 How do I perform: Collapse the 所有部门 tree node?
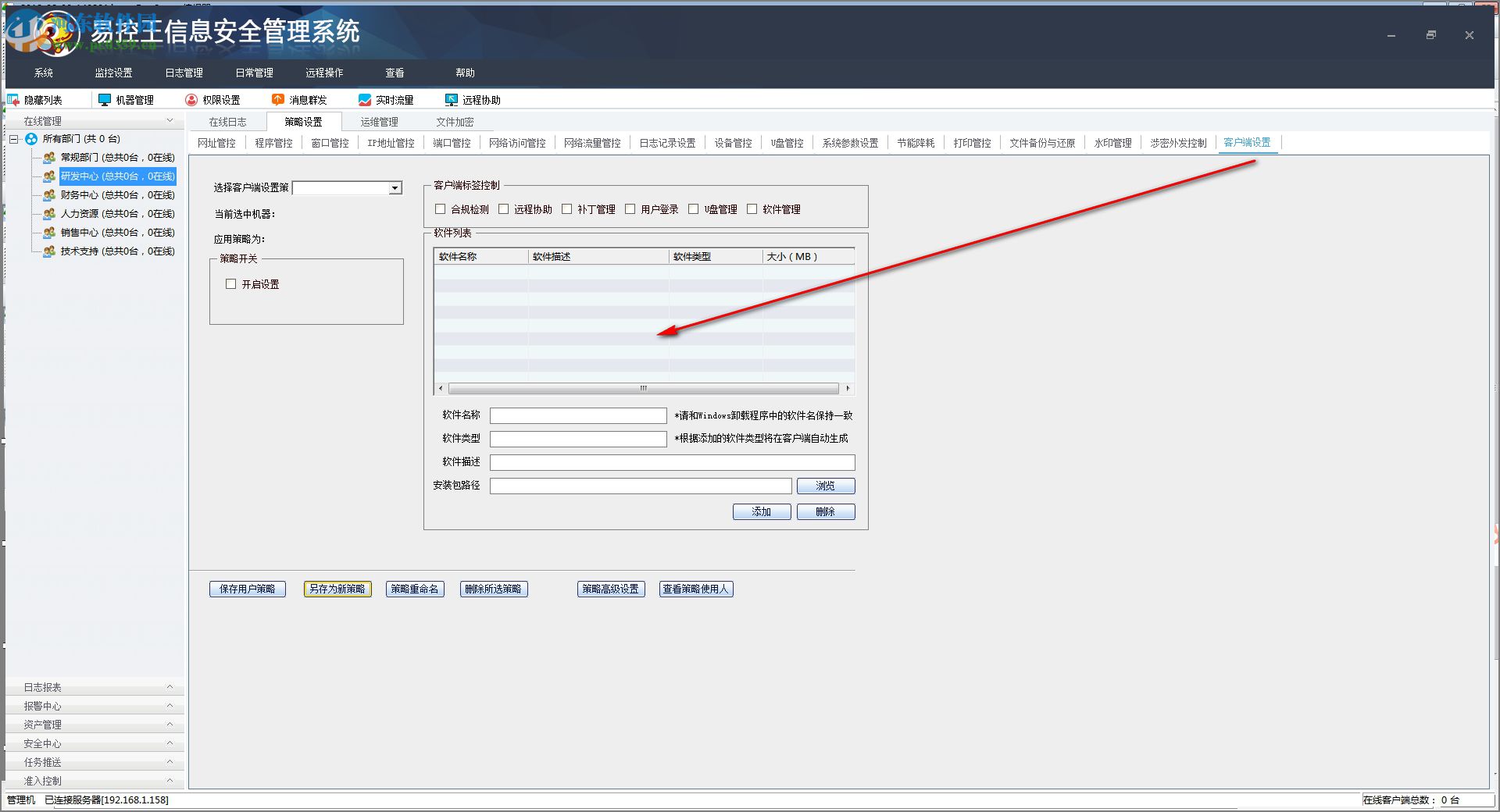click(14, 139)
